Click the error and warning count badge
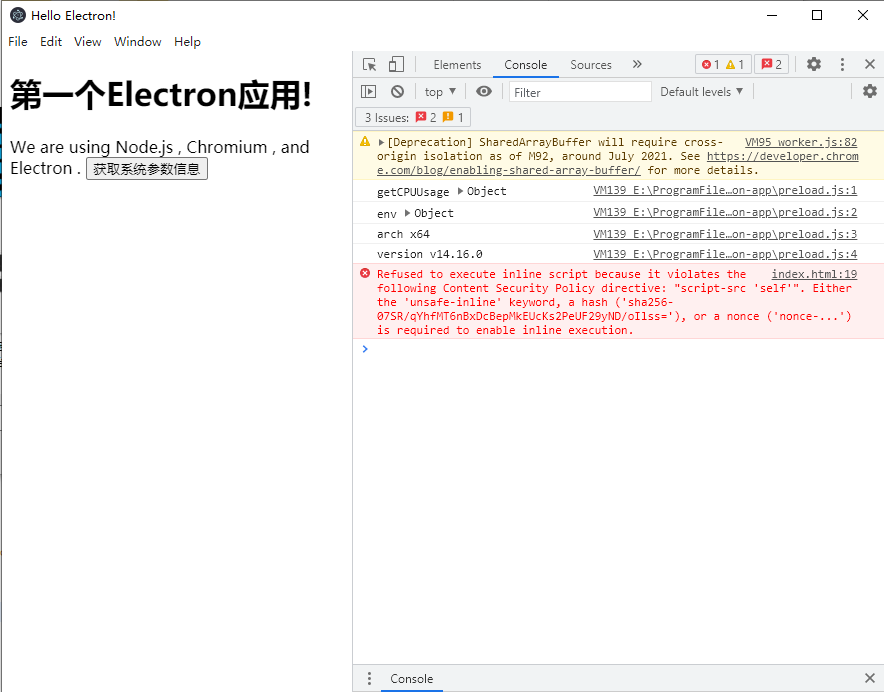 [723, 65]
